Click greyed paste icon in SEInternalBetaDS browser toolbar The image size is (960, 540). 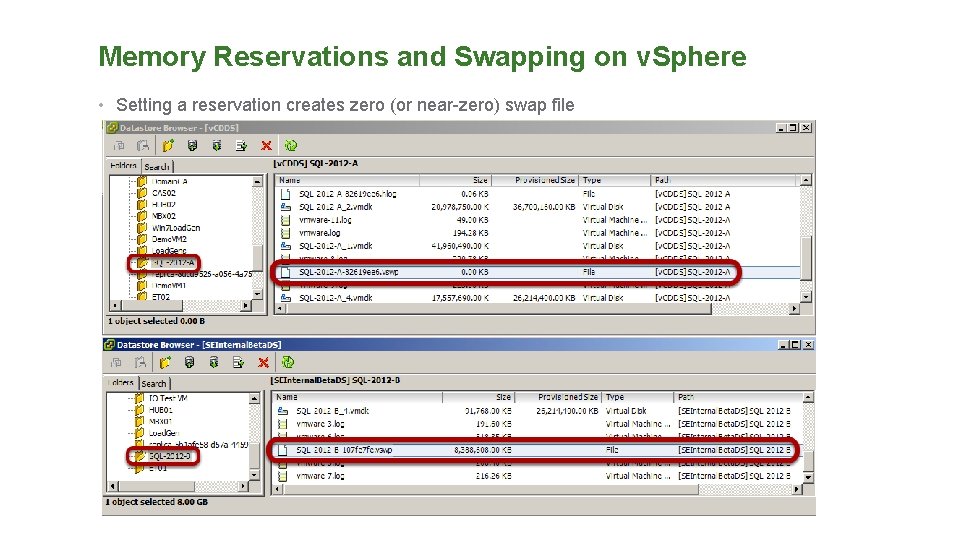click(140, 362)
